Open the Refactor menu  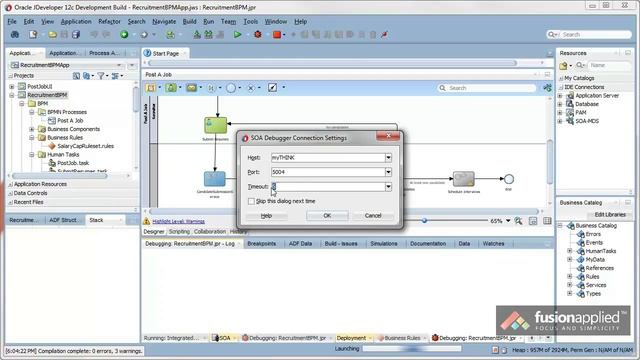pos(109,21)
